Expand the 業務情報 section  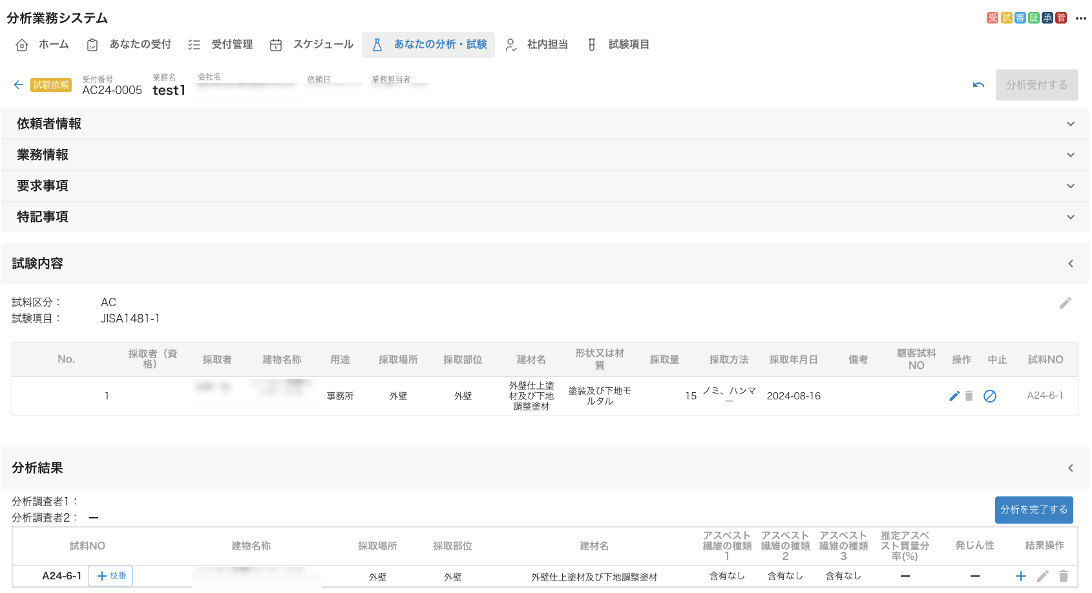[x=1070, y=155]
